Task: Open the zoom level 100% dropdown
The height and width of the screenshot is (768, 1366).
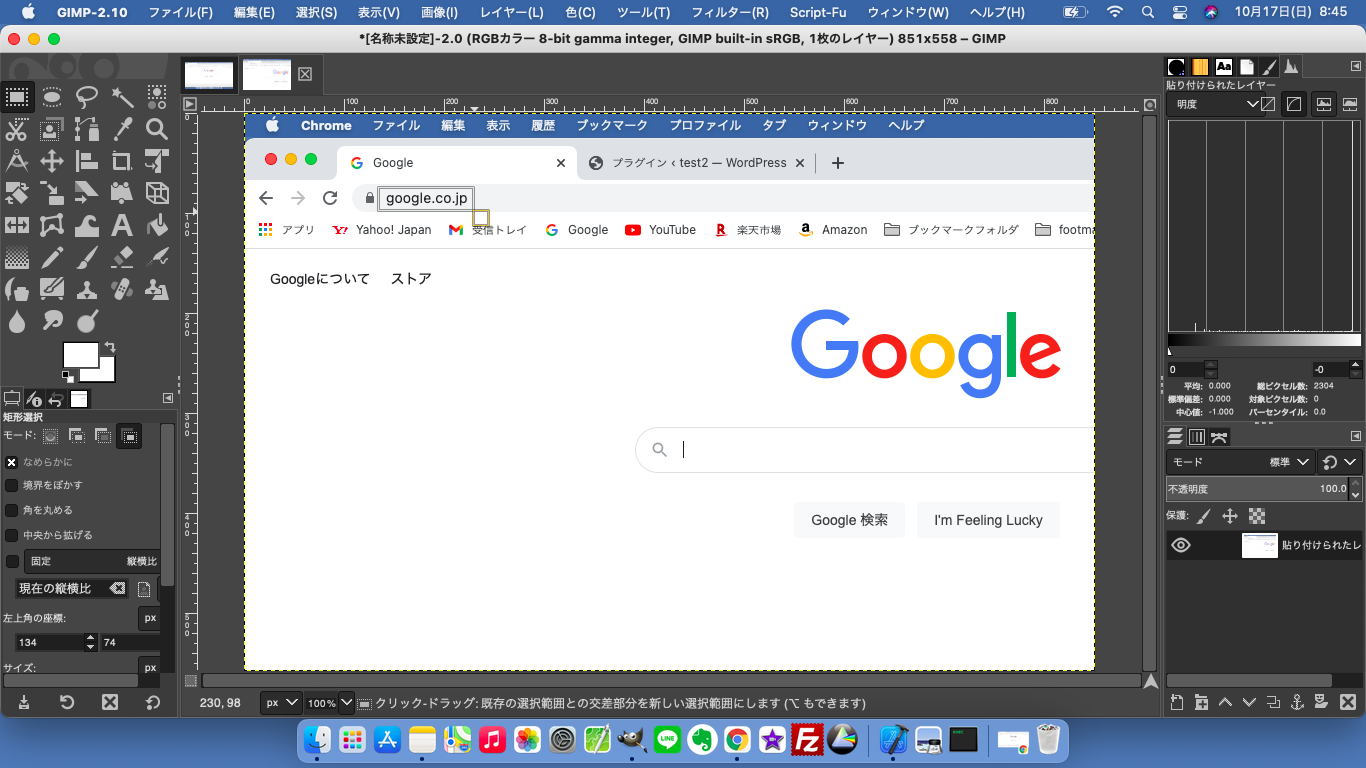Action: 330,703
